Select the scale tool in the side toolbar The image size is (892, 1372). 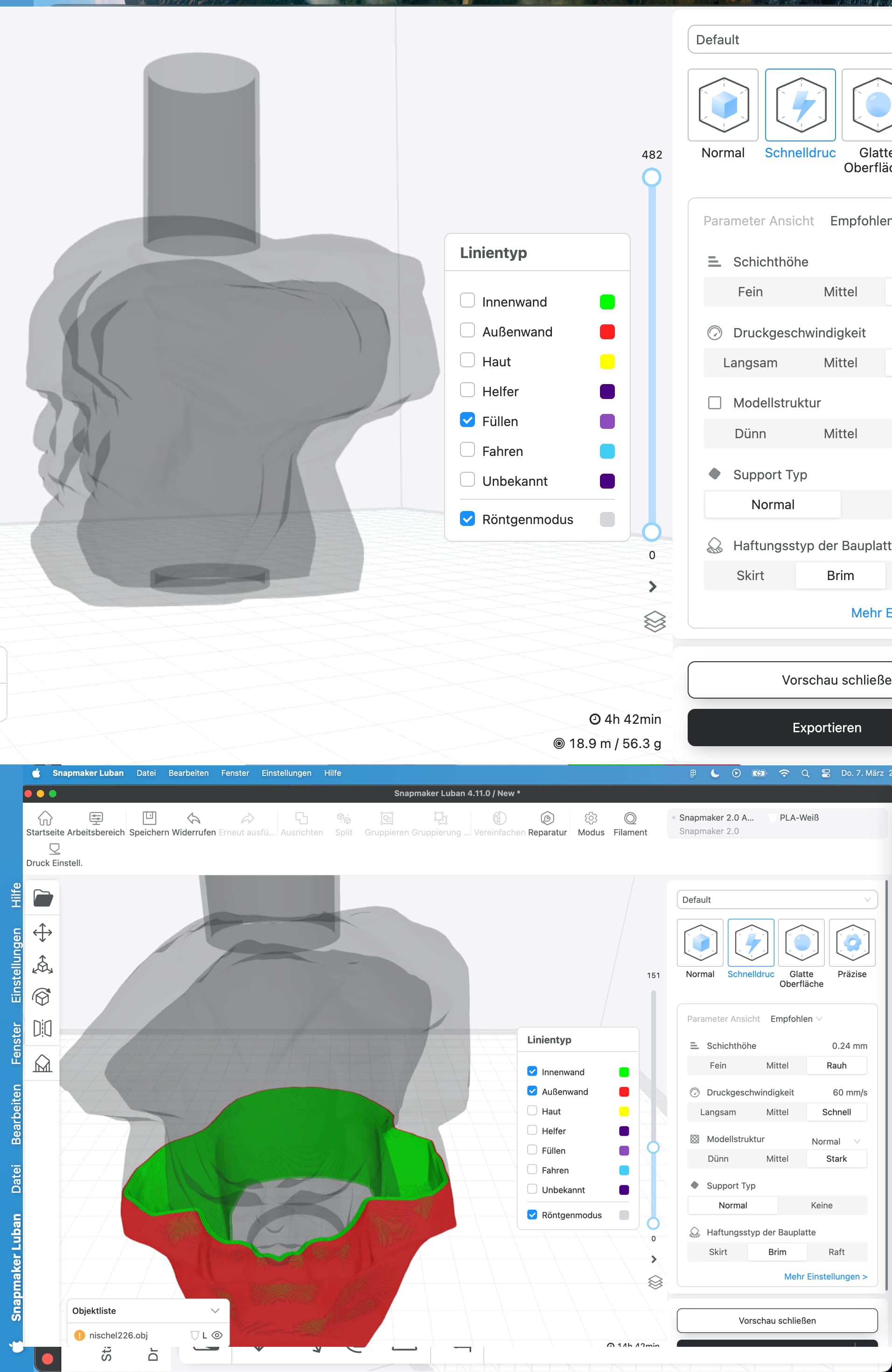(42, 965)
